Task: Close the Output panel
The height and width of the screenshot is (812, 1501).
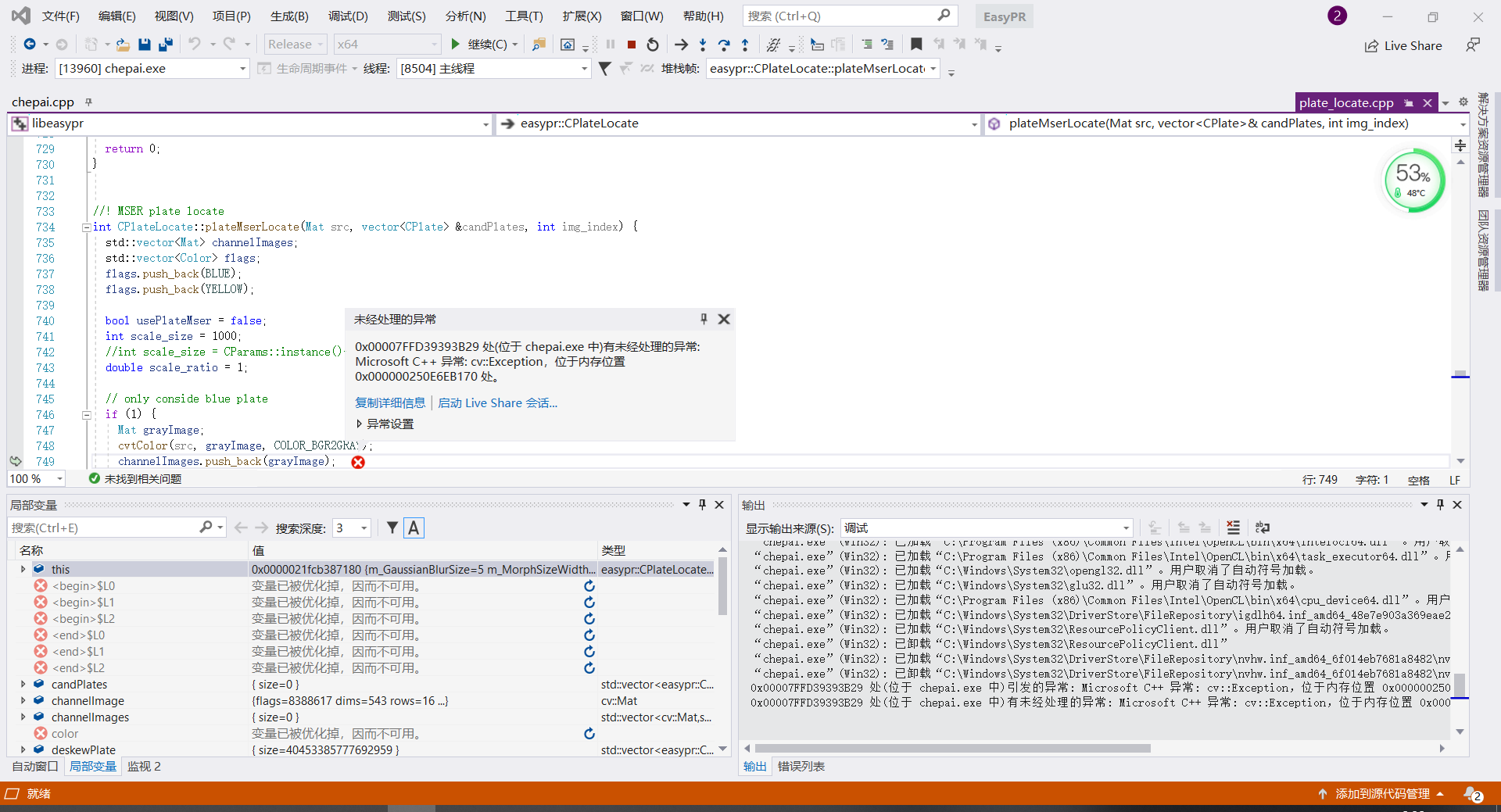Action: (x=1457, y=505)
